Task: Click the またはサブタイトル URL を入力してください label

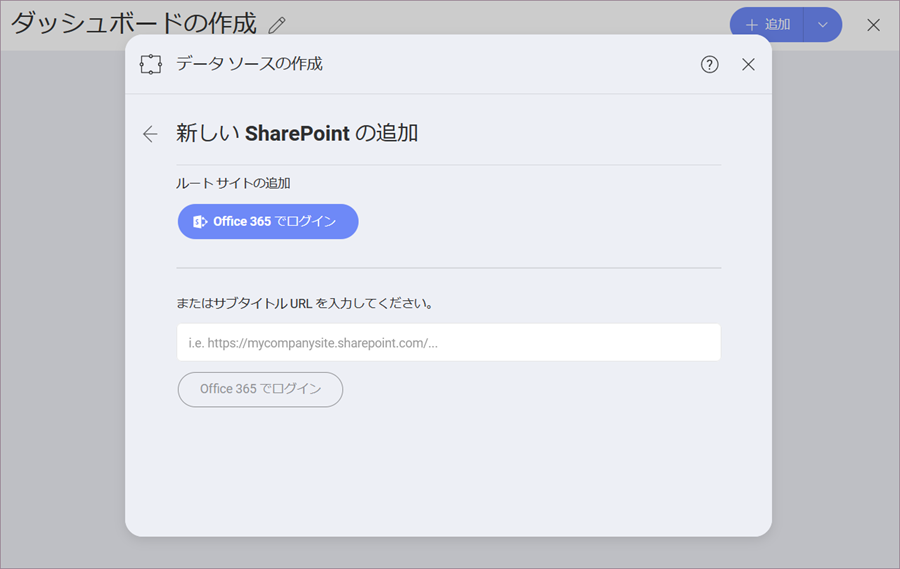Action: [305, 303]
